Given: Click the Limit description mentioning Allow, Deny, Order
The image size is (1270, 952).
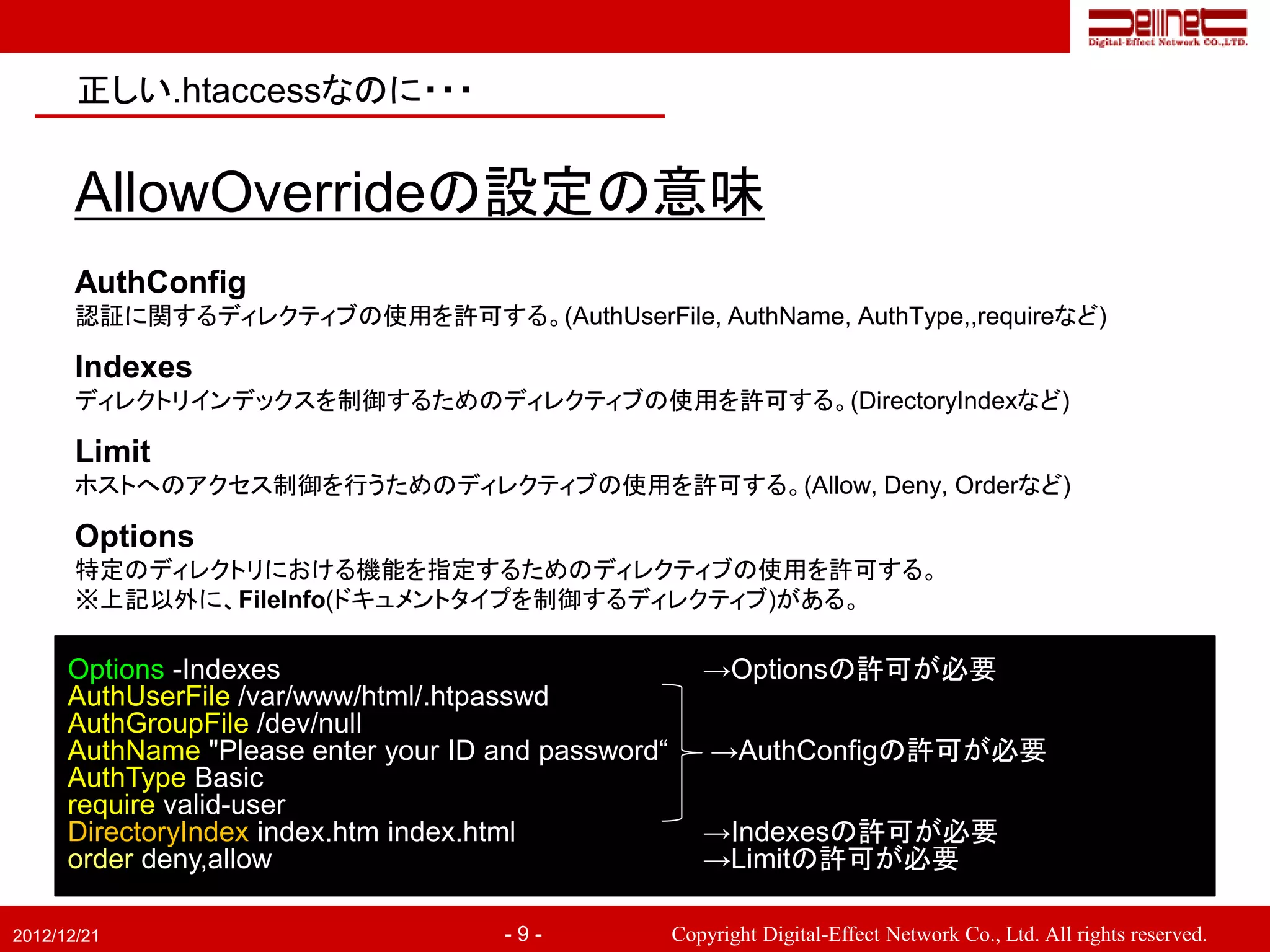Looking at the screenshot, I should coord(573,485).
